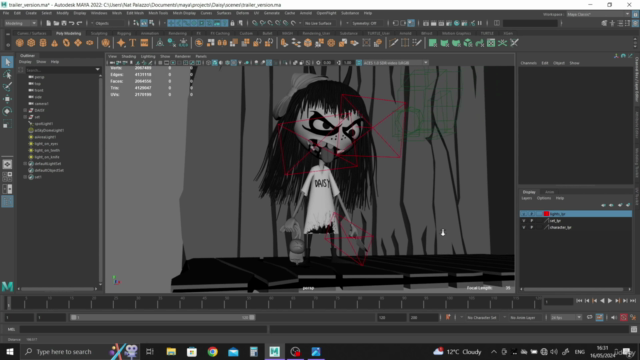640x360 pixels.
Task: Click the Mirror shelf icon
Action: 222,43
